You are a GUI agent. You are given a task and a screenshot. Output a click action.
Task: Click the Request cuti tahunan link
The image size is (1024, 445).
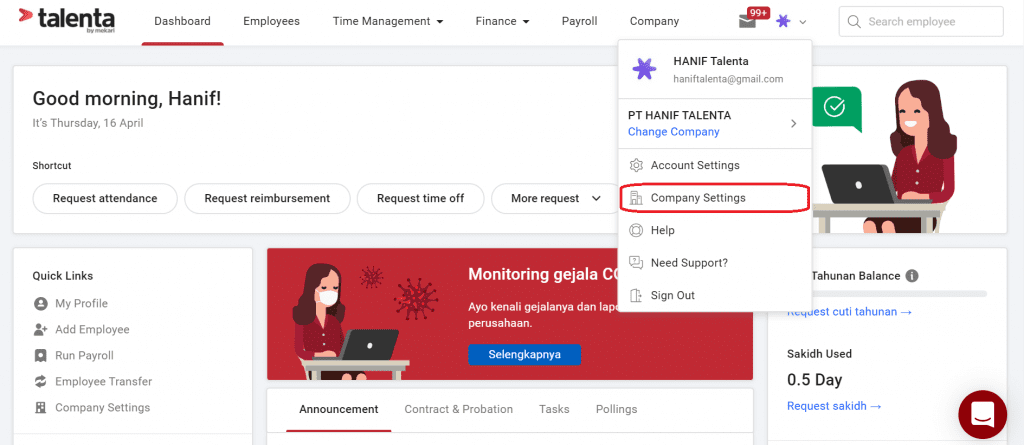pyautogui.click(x=849, y=312)
